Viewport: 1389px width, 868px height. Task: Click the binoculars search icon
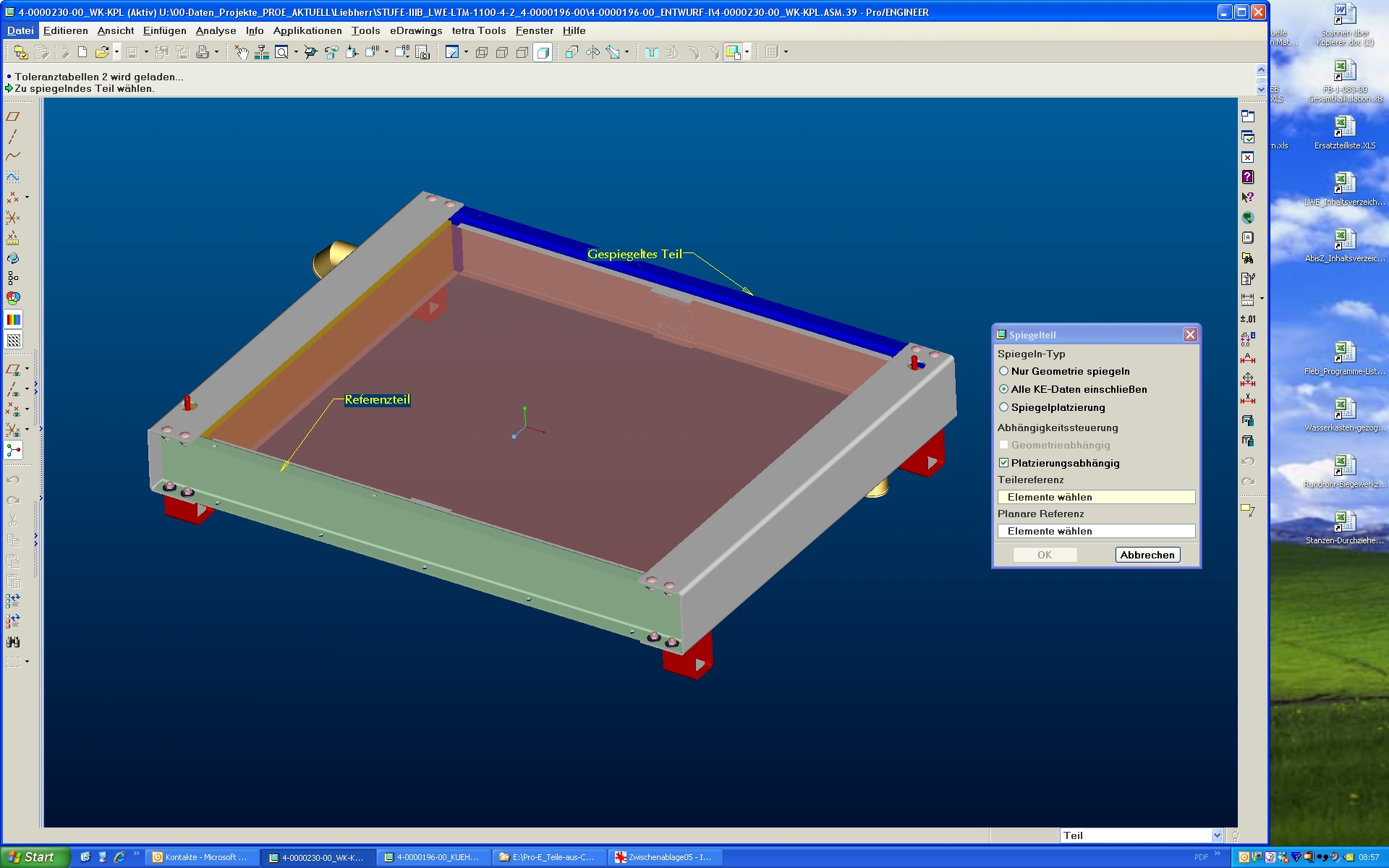(13, 642)
